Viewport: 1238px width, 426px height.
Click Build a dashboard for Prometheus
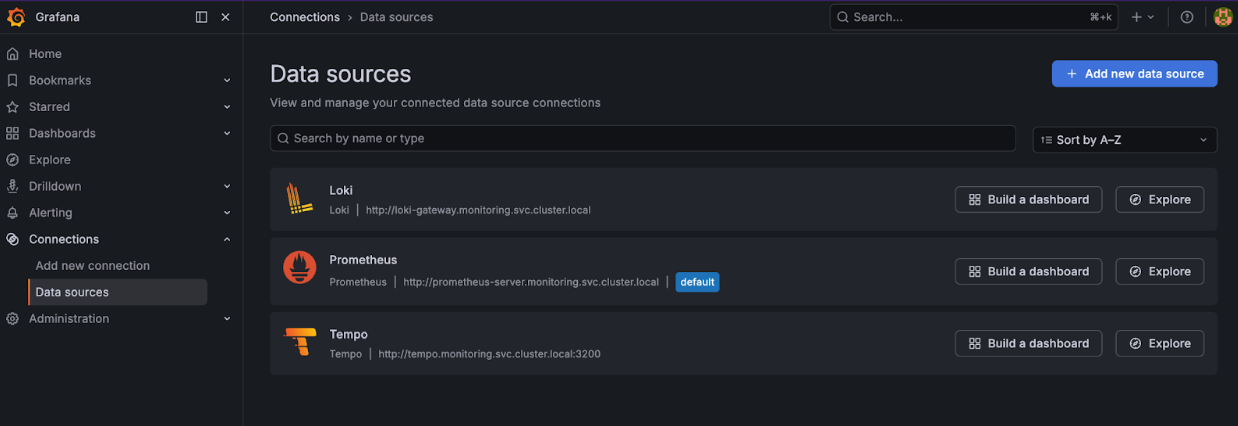(x=1028, y=271)
